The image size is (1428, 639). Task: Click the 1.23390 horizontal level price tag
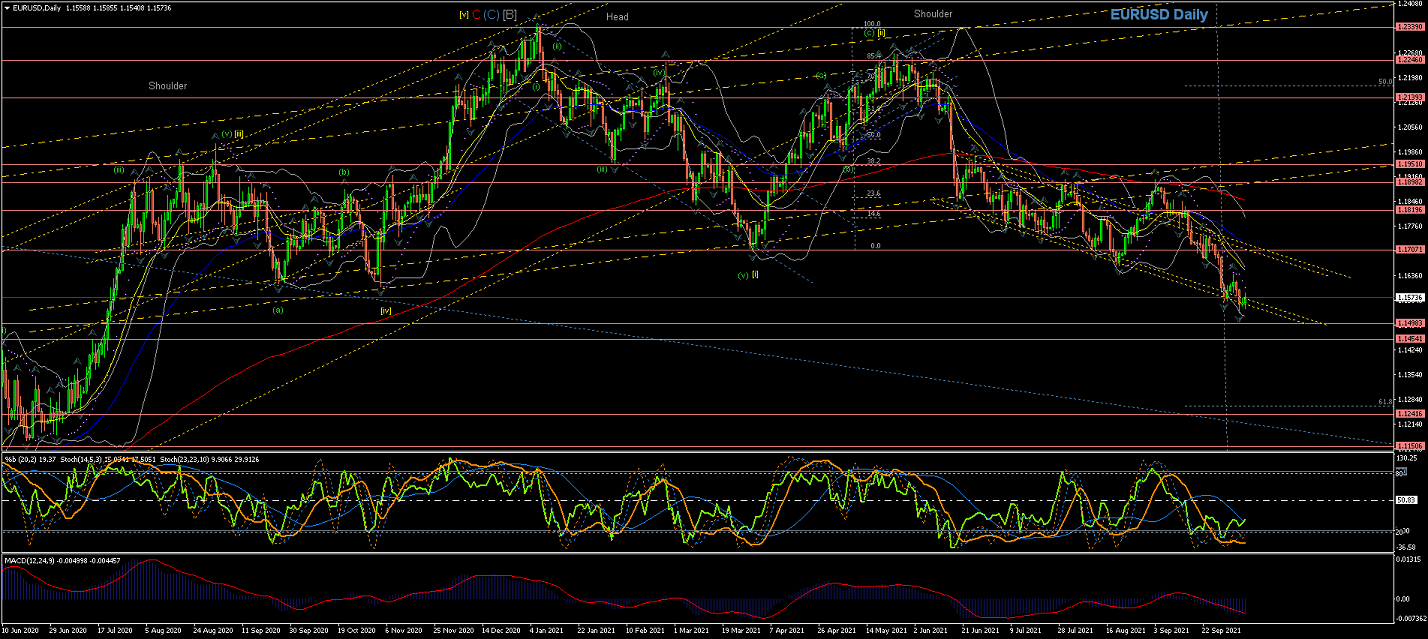tap(1408, 27)
